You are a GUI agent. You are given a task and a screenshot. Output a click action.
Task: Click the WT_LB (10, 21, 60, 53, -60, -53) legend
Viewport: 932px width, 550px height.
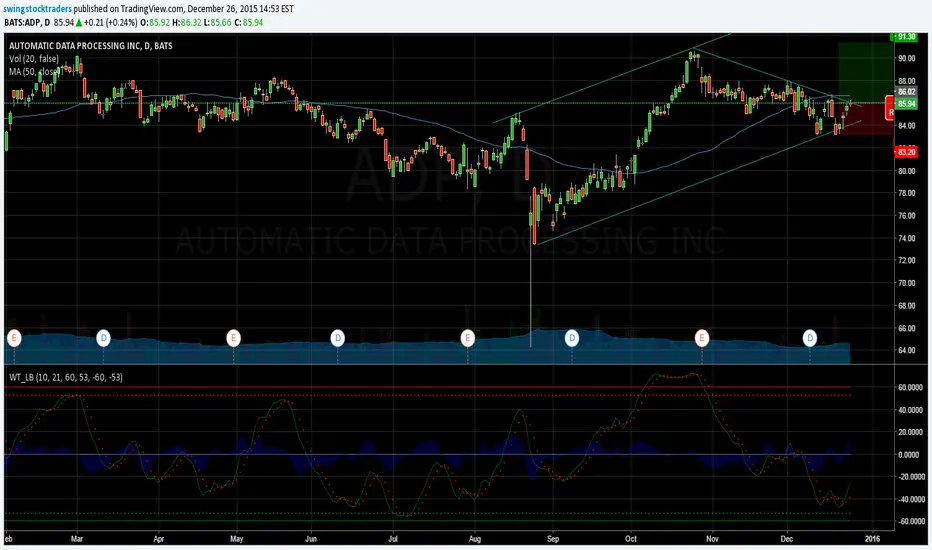pyautogui.click(x=66, y=377)
